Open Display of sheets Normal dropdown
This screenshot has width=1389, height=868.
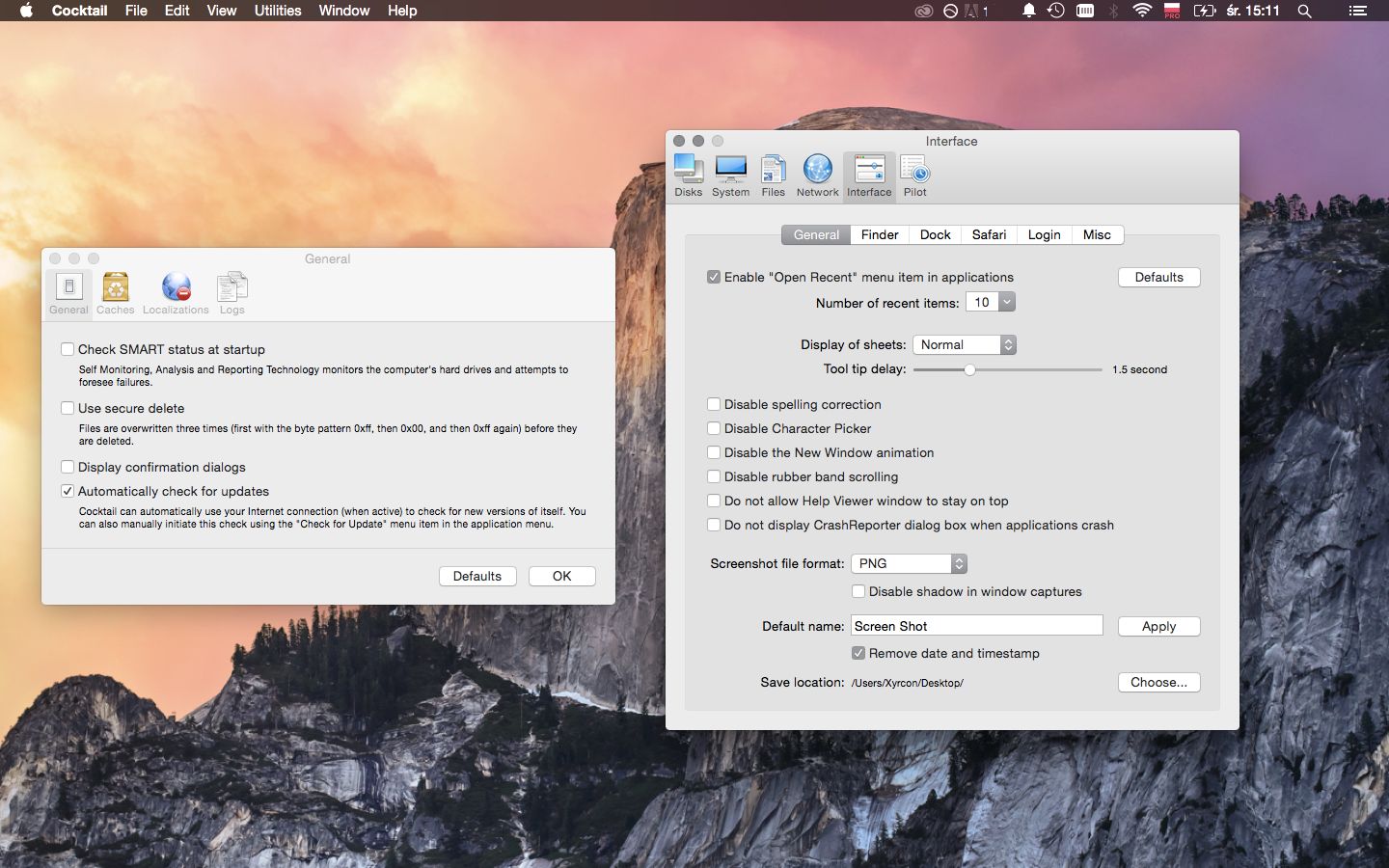click(x=965, y=344)
